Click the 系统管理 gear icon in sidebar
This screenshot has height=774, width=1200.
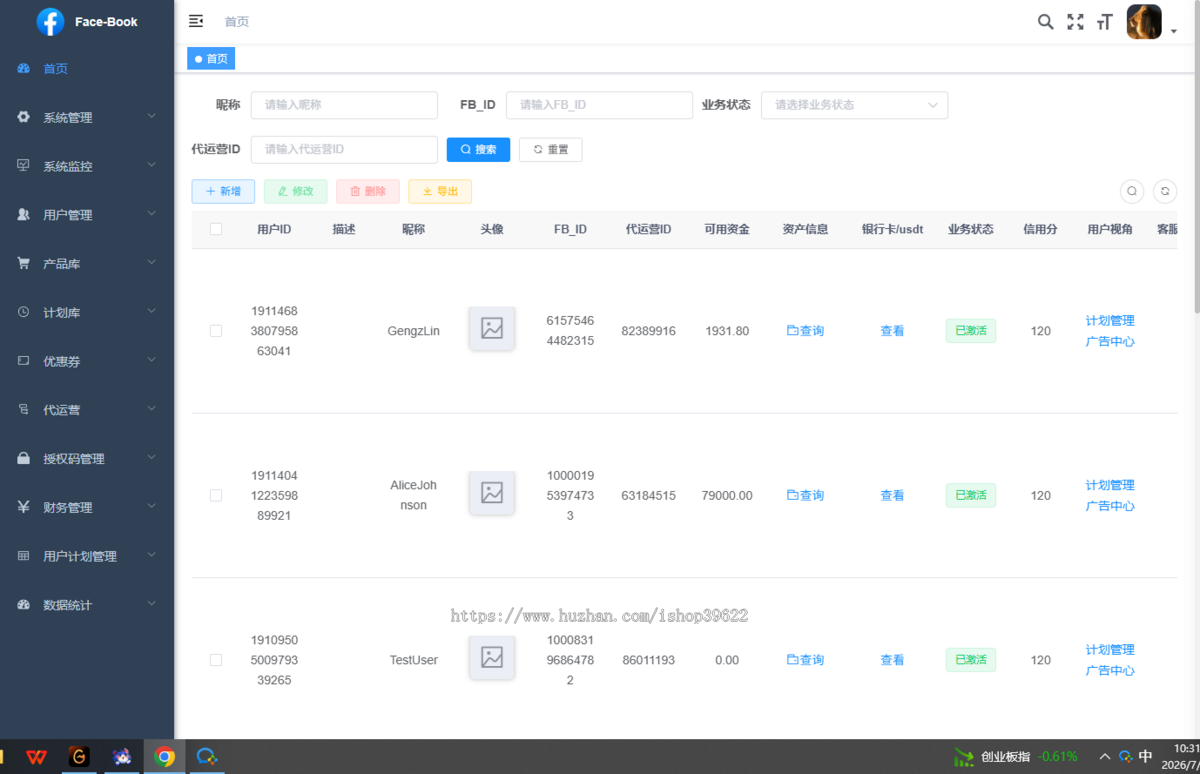tap(23, 117)
